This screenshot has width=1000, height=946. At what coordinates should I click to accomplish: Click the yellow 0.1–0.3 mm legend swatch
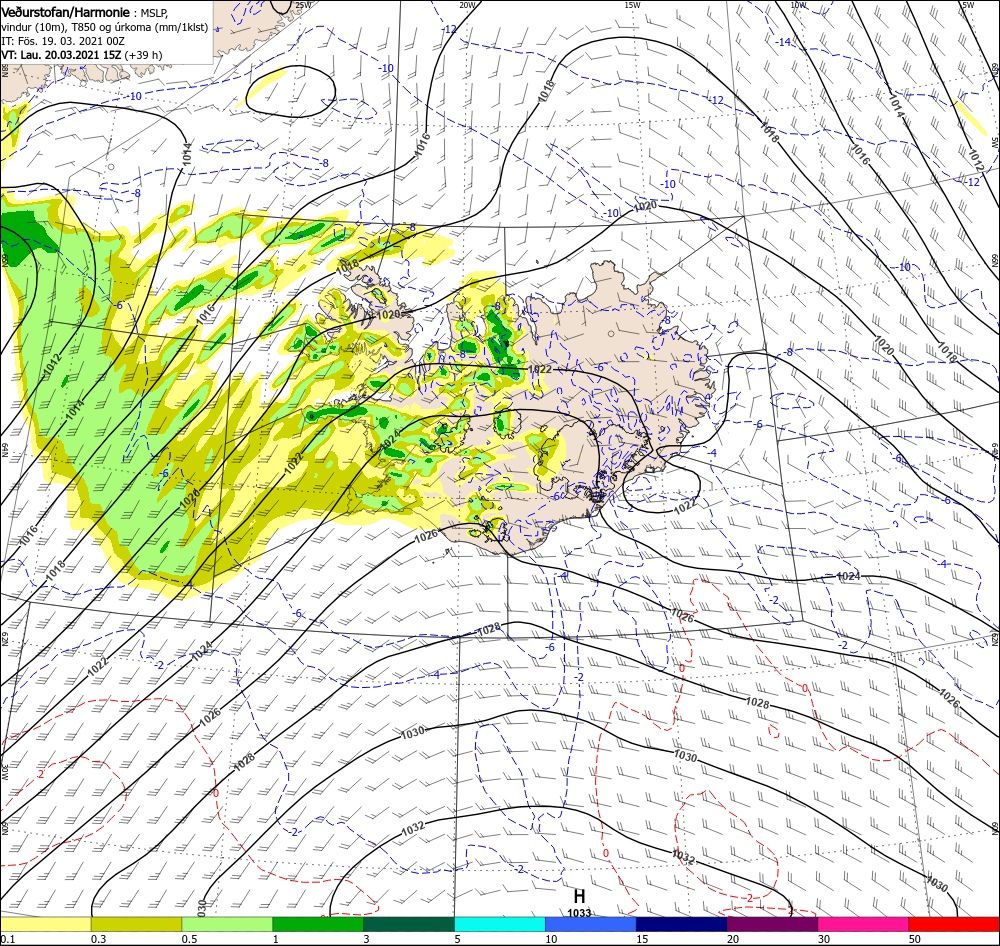[x=45, y=924]
